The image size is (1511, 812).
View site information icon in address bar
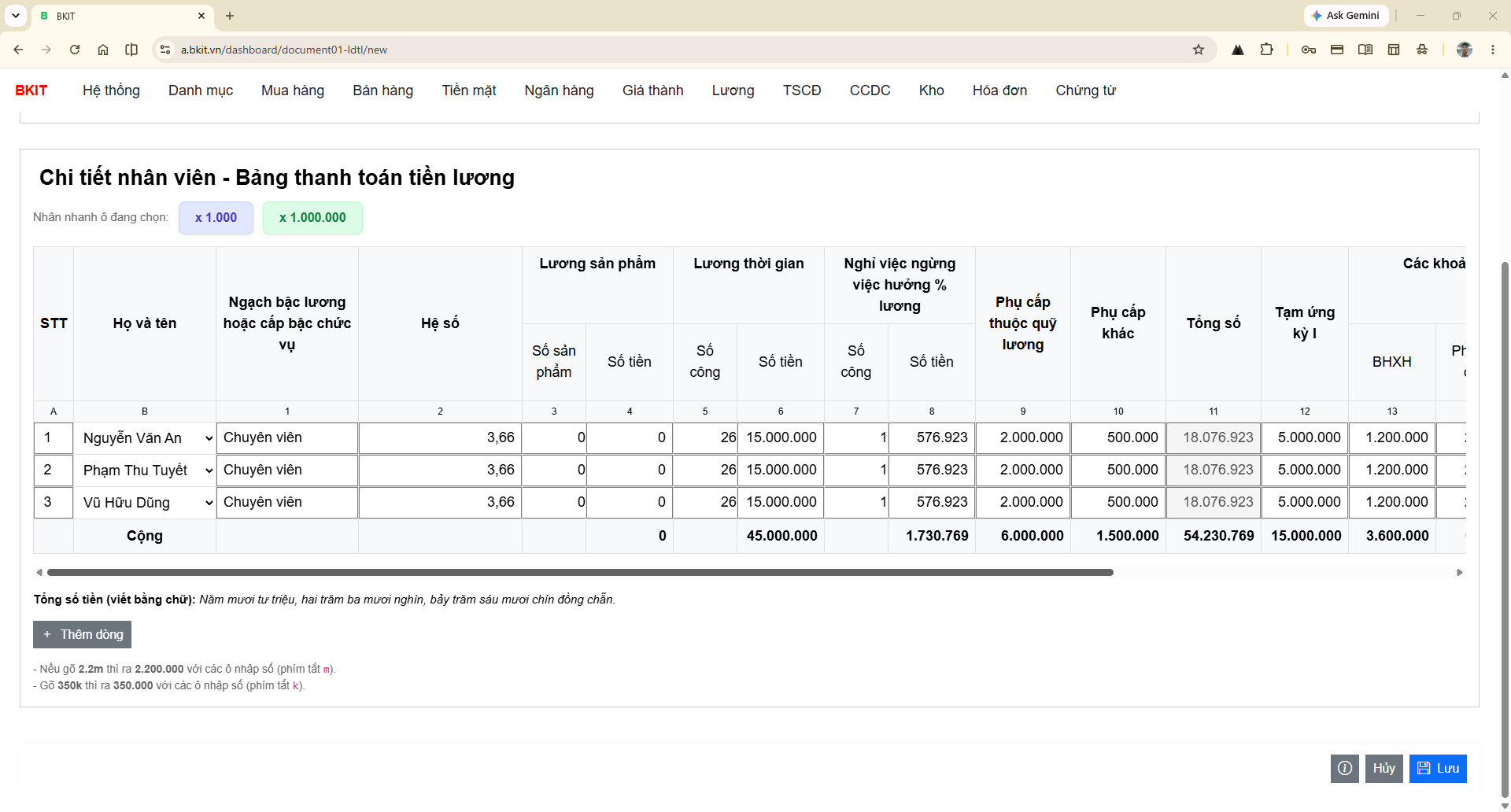pyautogui.click(x=164, y=50)
